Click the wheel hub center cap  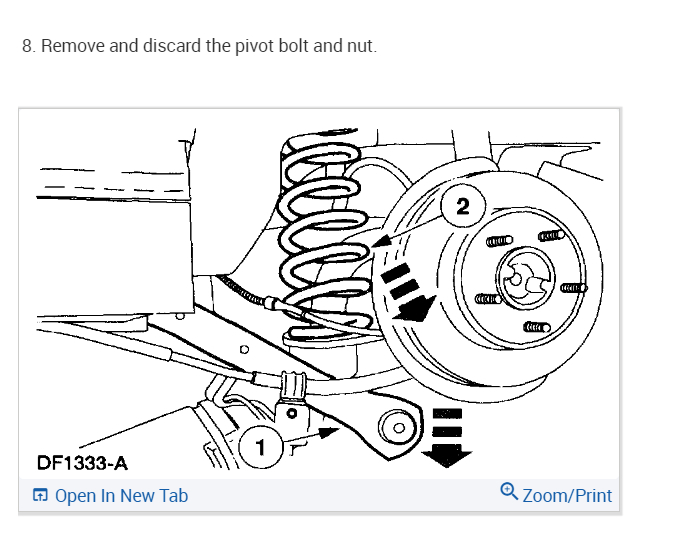[525, 277]
